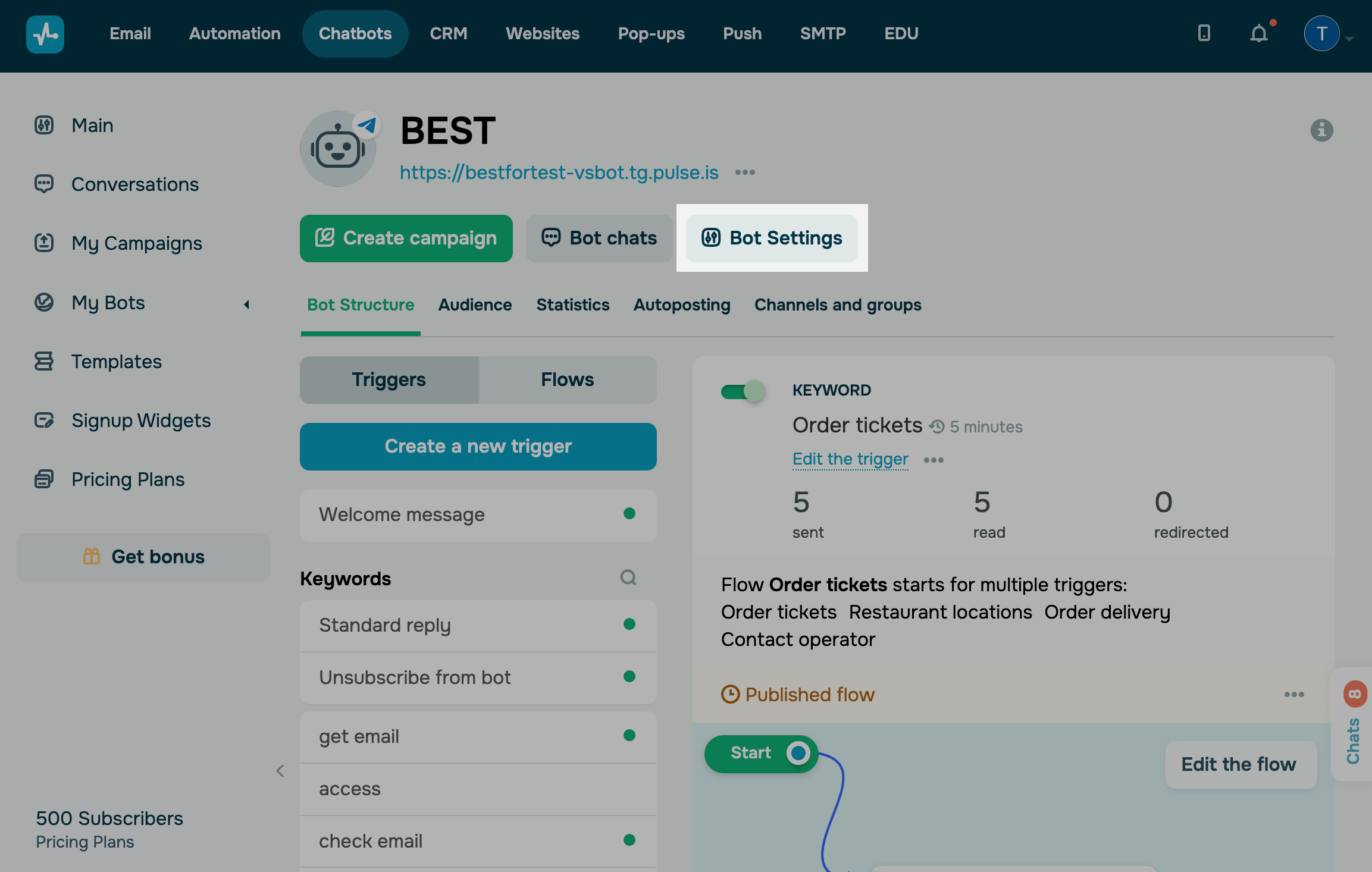This screenshot has height=872, width=1372.
Task: Click the SendPulse logo icon
Action: tap(45, 34)
